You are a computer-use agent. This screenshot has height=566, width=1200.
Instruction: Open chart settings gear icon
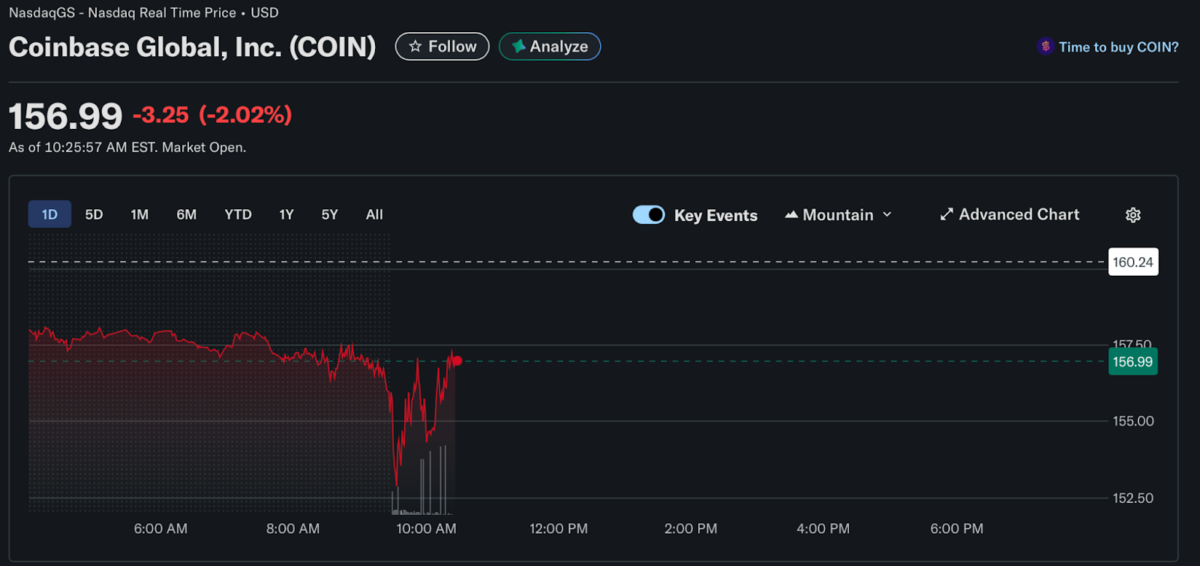coord(1133,215)
